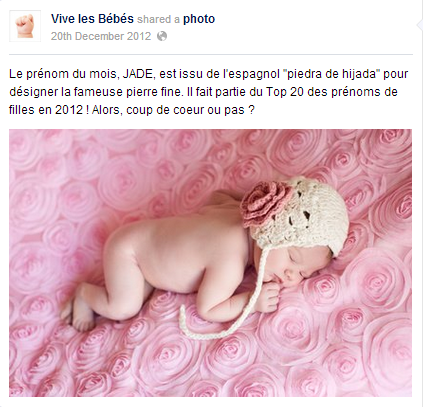Click the globe public privacy icon
Screen dimensions: 423x407
162,36
